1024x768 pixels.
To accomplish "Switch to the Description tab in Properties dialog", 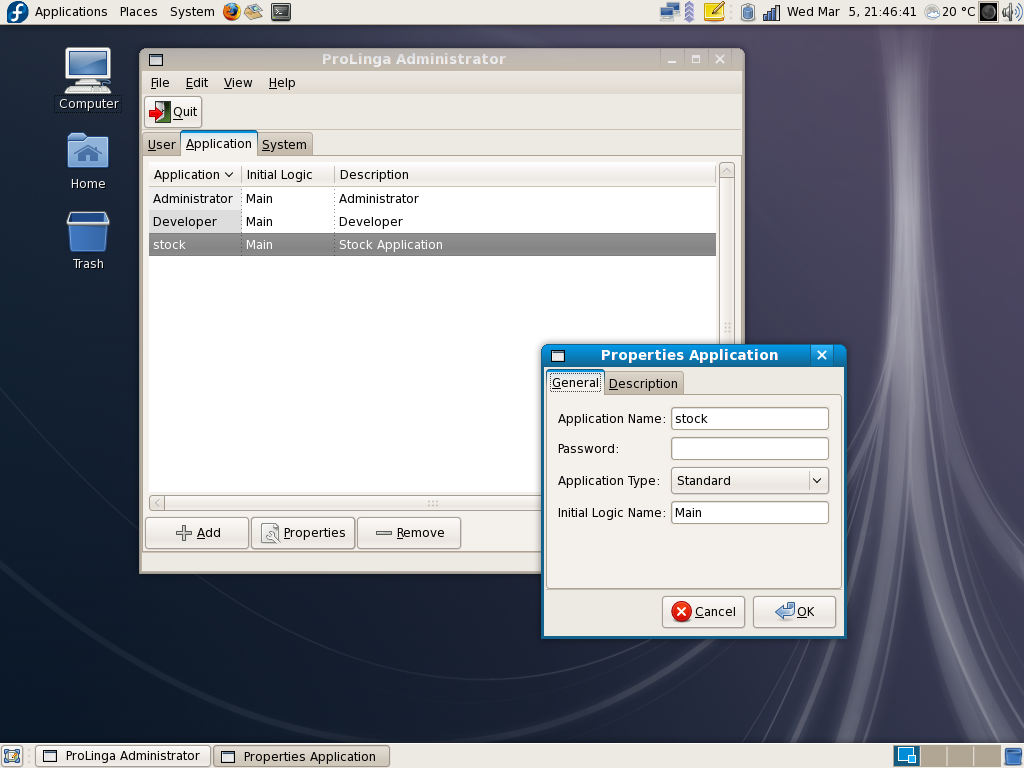I will [643, 384].
